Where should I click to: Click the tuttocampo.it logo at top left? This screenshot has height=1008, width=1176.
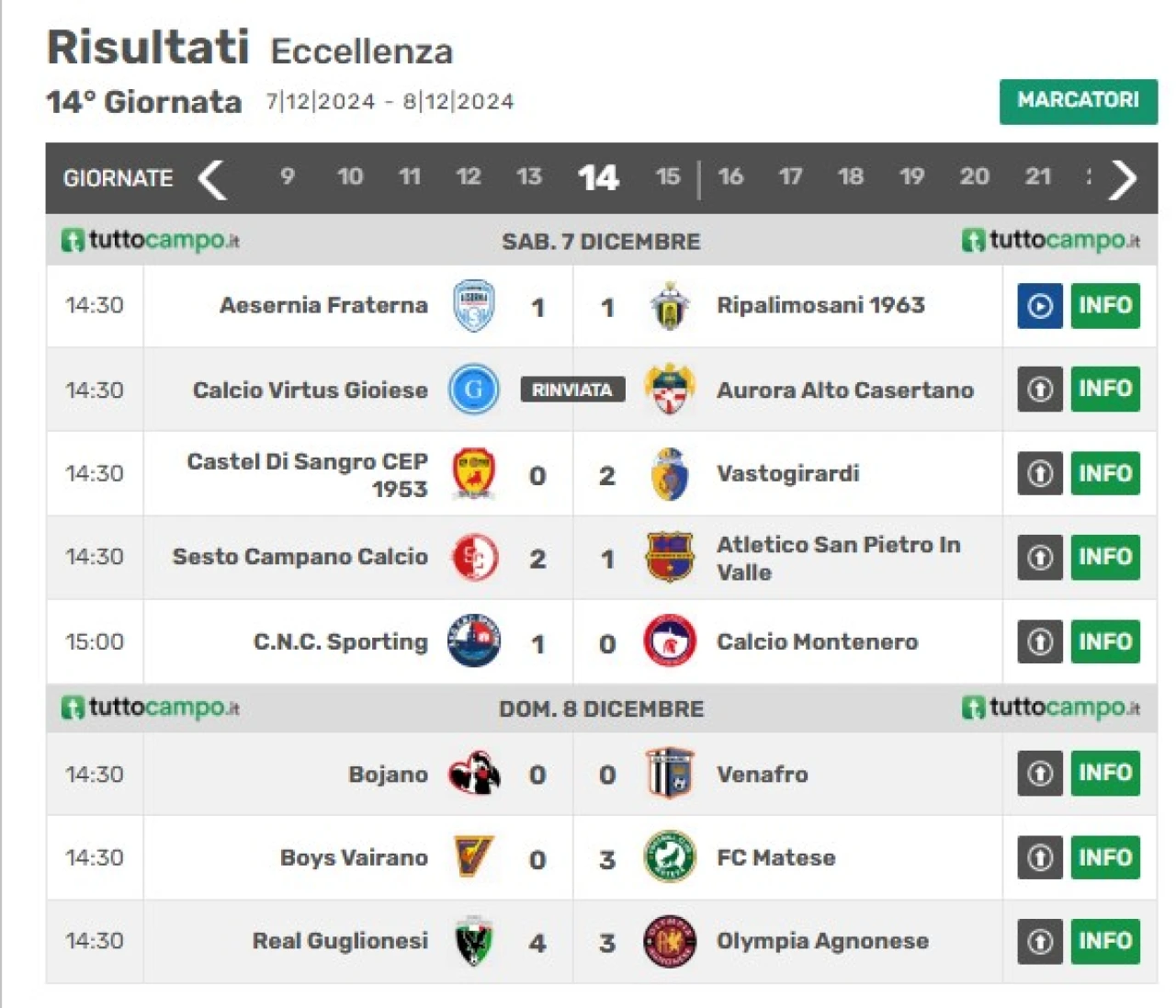(151, 241)
